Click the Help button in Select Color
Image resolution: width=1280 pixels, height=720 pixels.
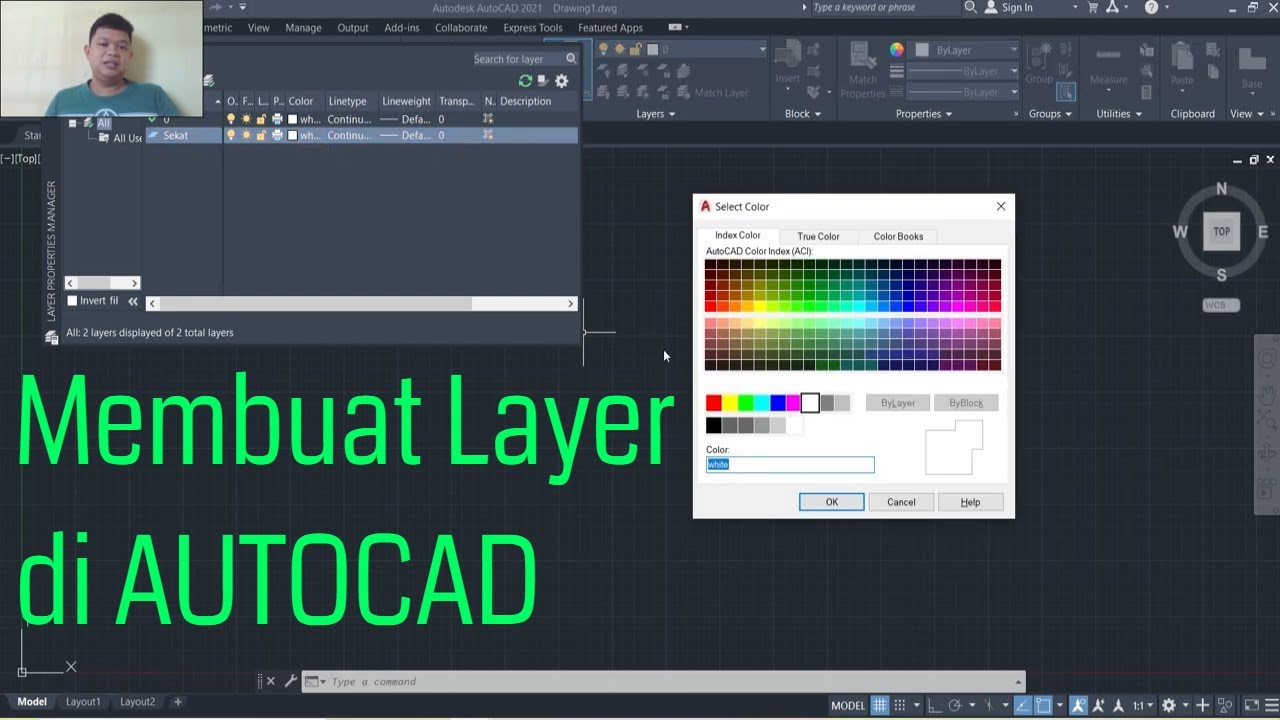(970, 502)
